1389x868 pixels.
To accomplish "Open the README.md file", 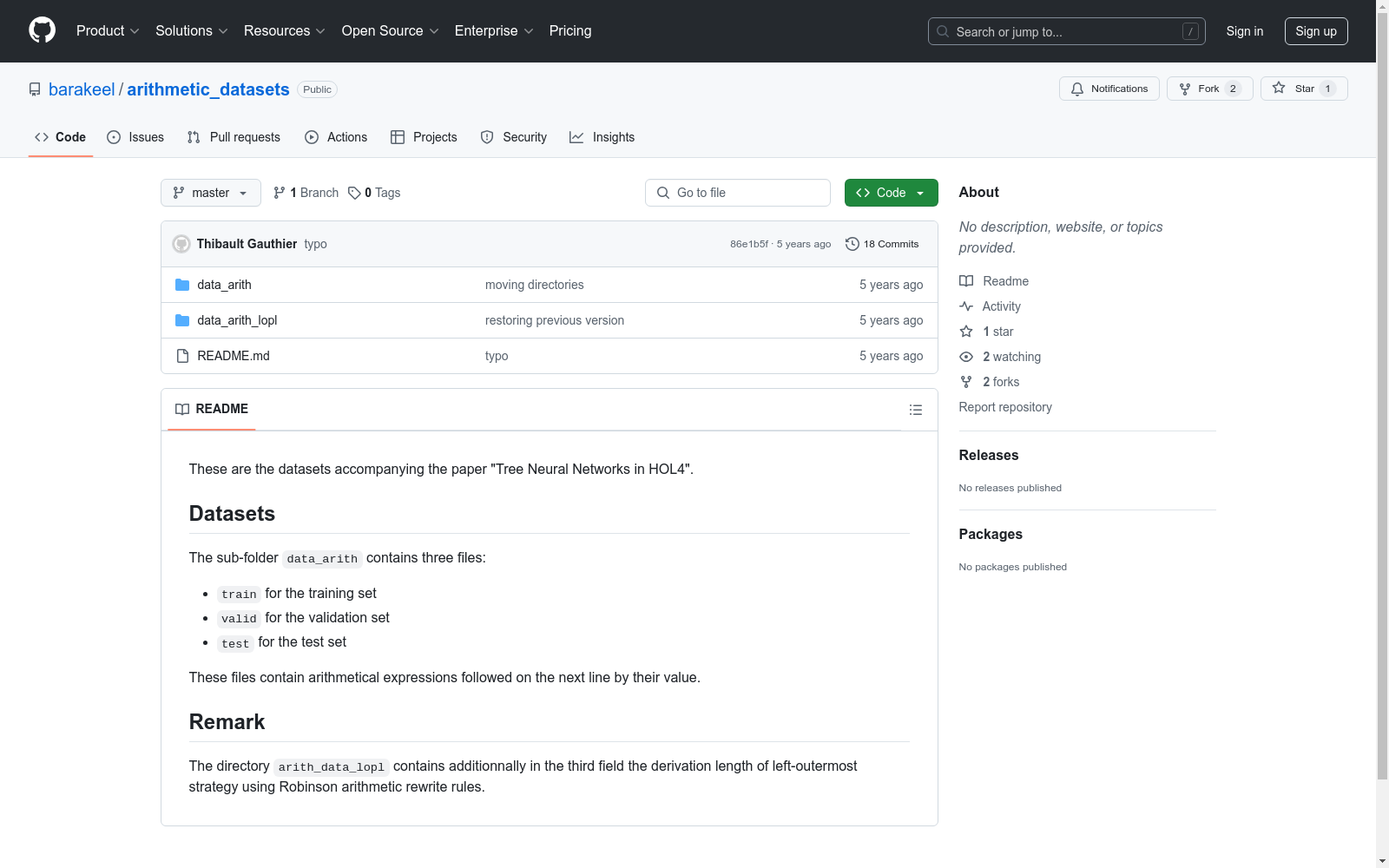I will click(234, 356).
